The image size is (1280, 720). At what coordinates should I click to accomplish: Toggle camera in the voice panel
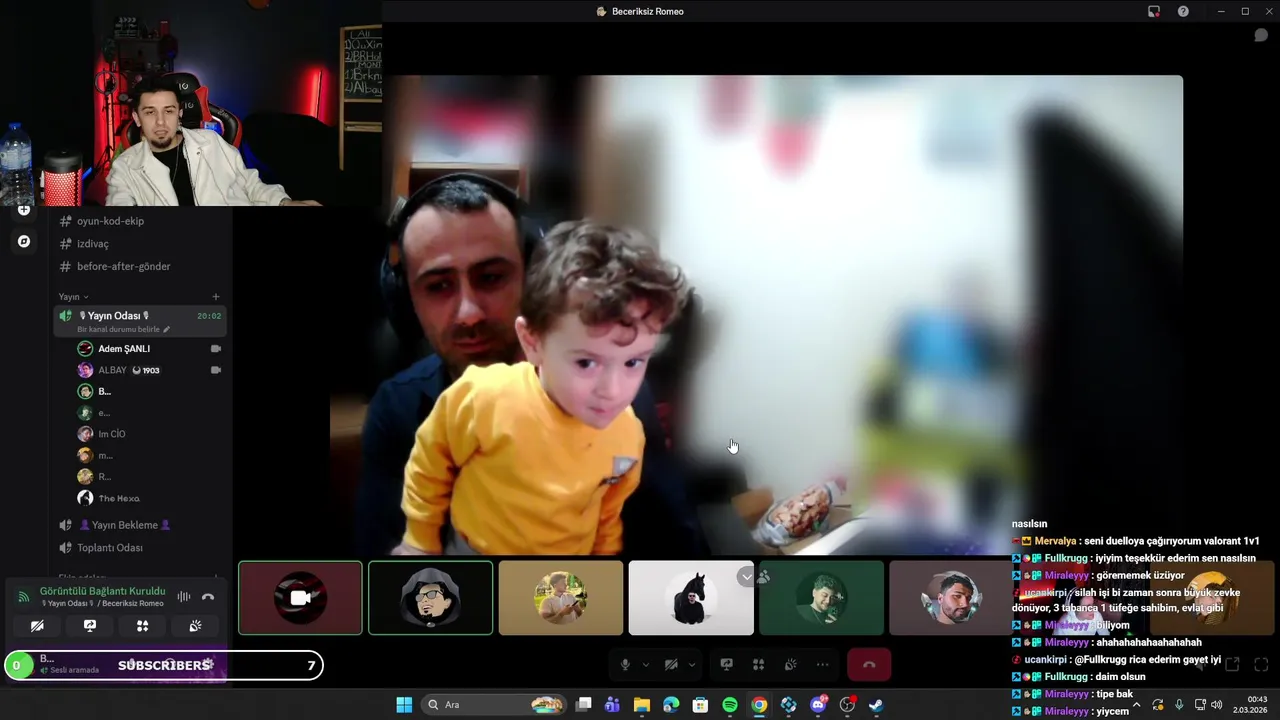tap(37, 626)
